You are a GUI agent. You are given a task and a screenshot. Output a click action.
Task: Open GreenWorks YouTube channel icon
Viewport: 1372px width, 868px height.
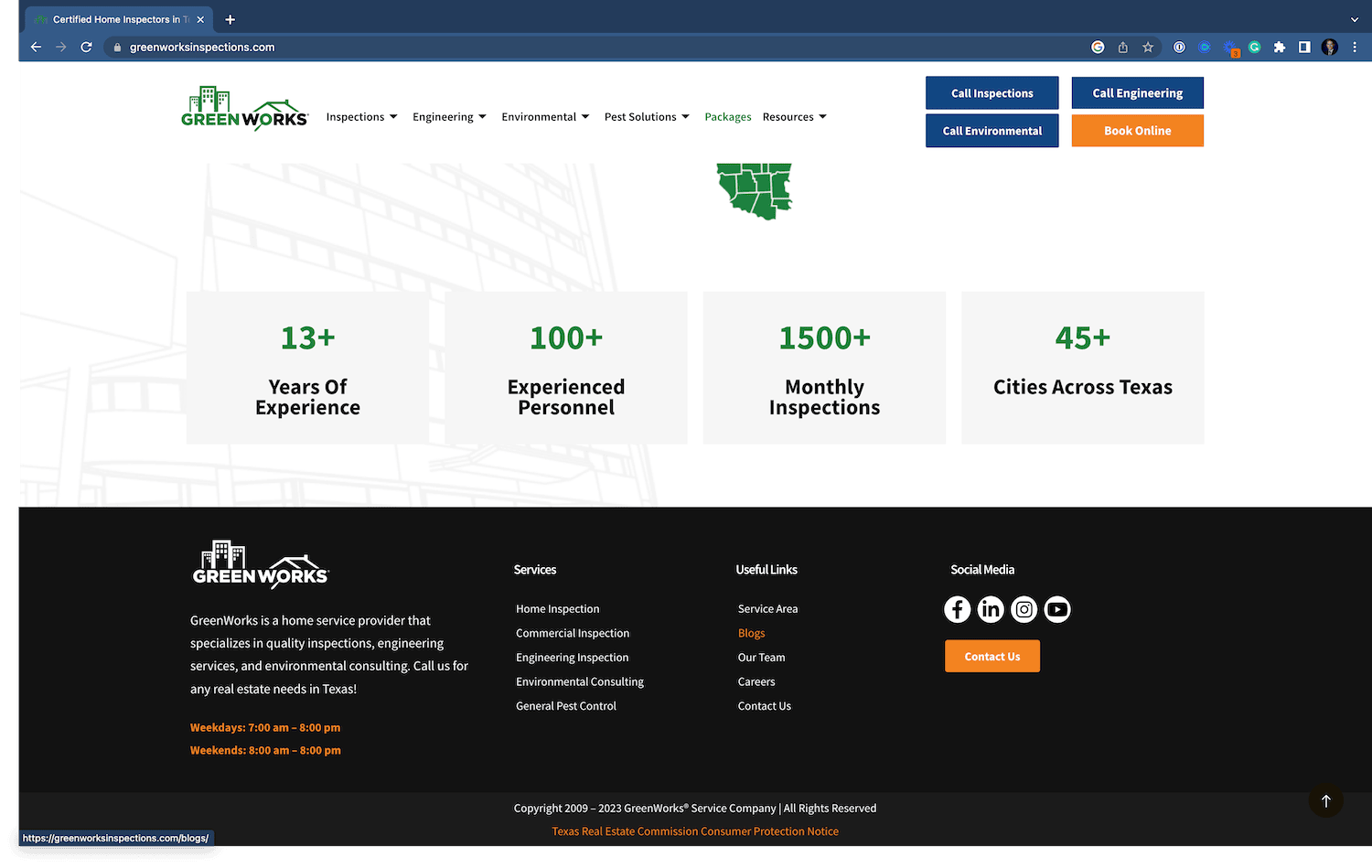[1057, 609]
